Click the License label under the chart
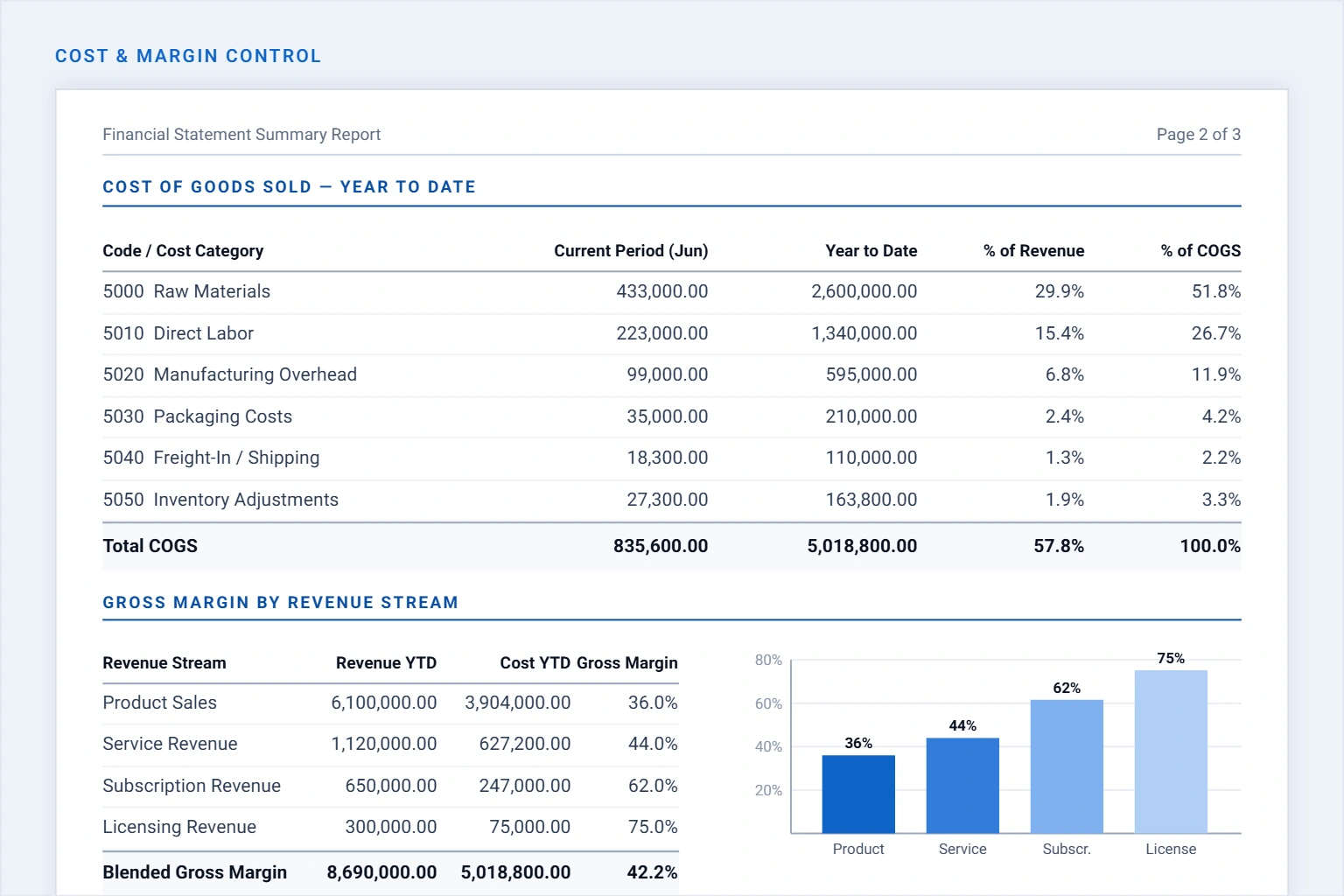This screenshot has height=896, width=1344. pyautogui.click(x=1171, y=849)
